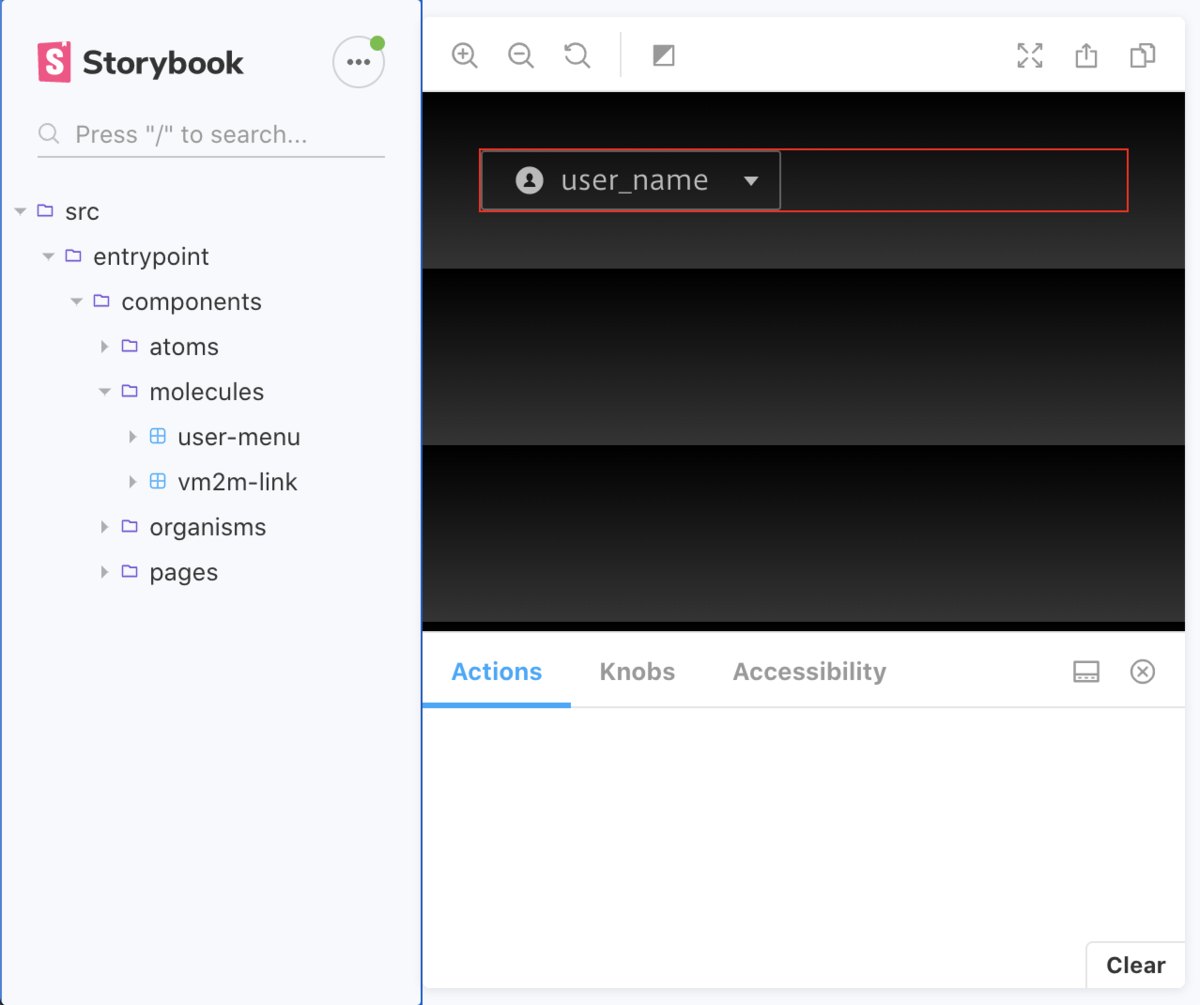Click the dropdown caret next to user_name
This screenshot has height=1005, width=1200.
tap(752, 181)
